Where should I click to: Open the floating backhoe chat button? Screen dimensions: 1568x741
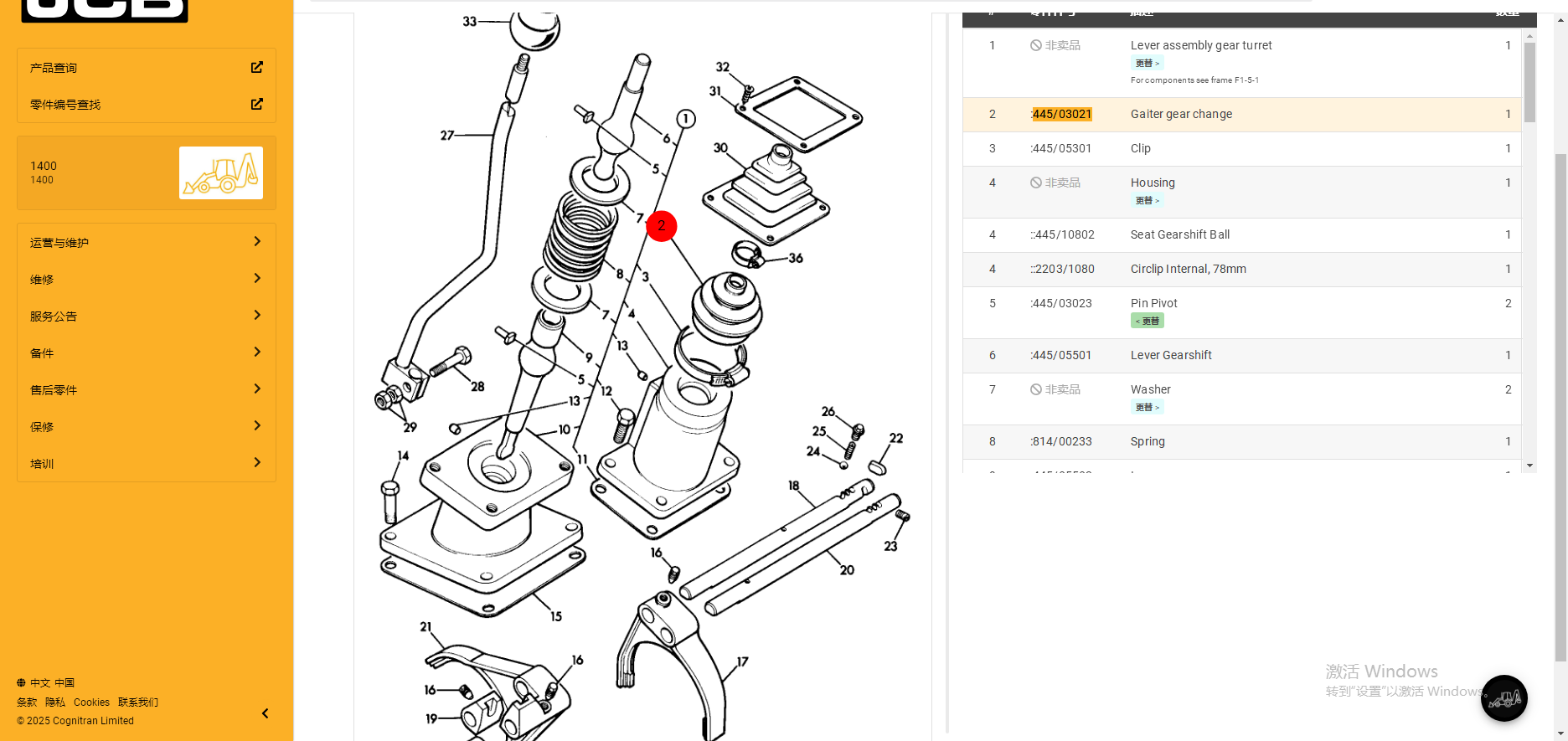(x=1504, y=698)
